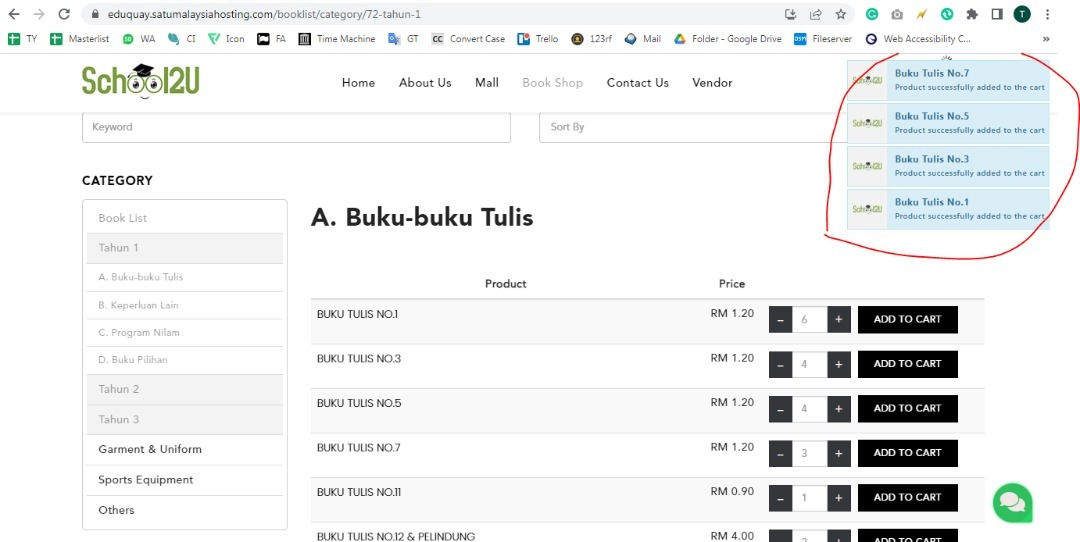
Task: Go to the Contact Us page
Action: tap(637, 83)
